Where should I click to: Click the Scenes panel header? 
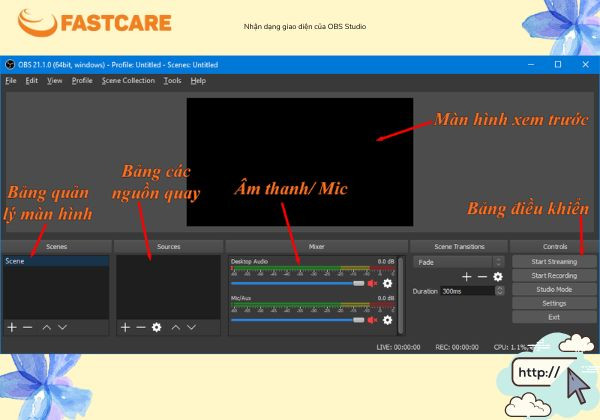click(56, 247)
